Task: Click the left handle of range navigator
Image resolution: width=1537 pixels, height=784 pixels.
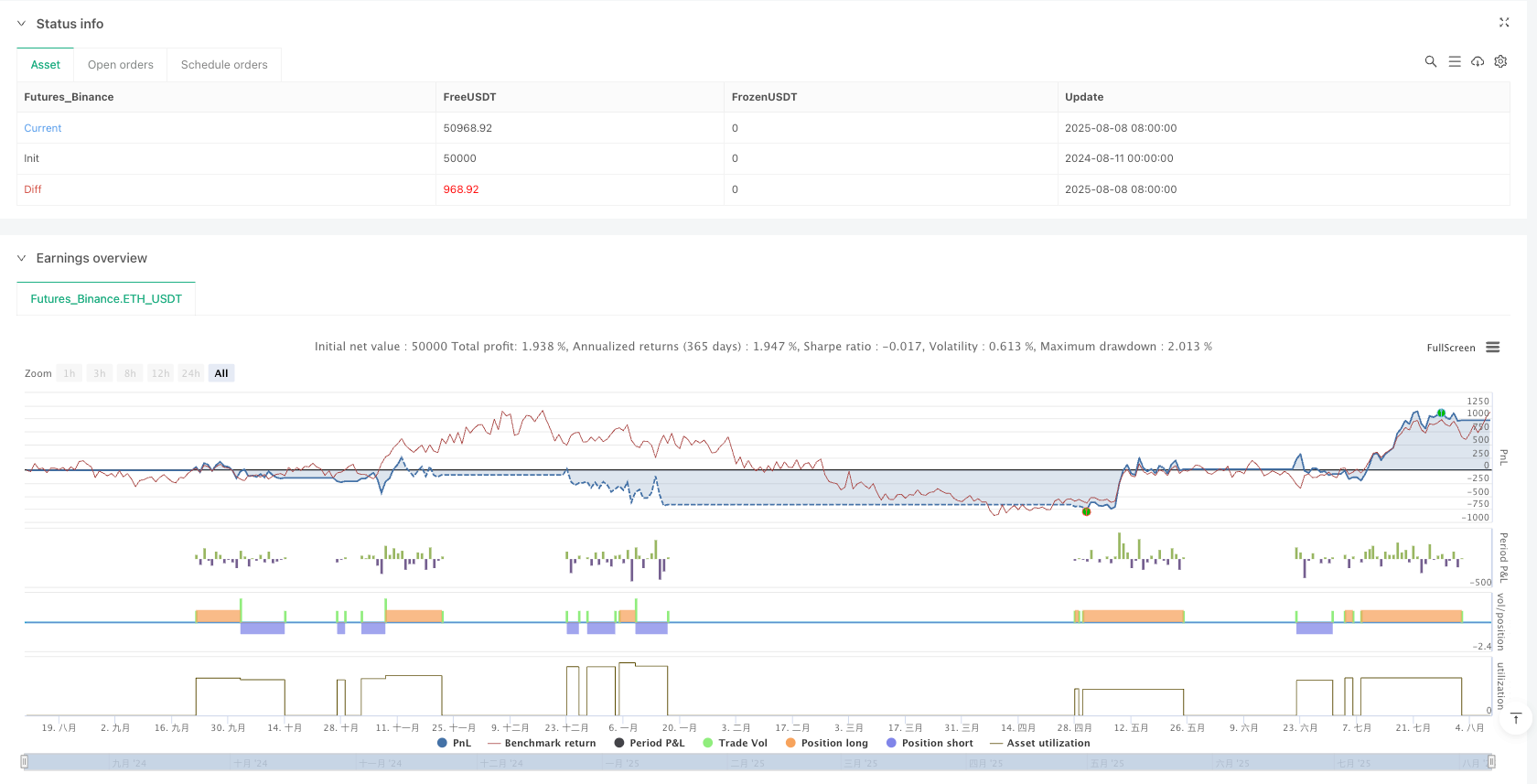Action: (25, 761)
